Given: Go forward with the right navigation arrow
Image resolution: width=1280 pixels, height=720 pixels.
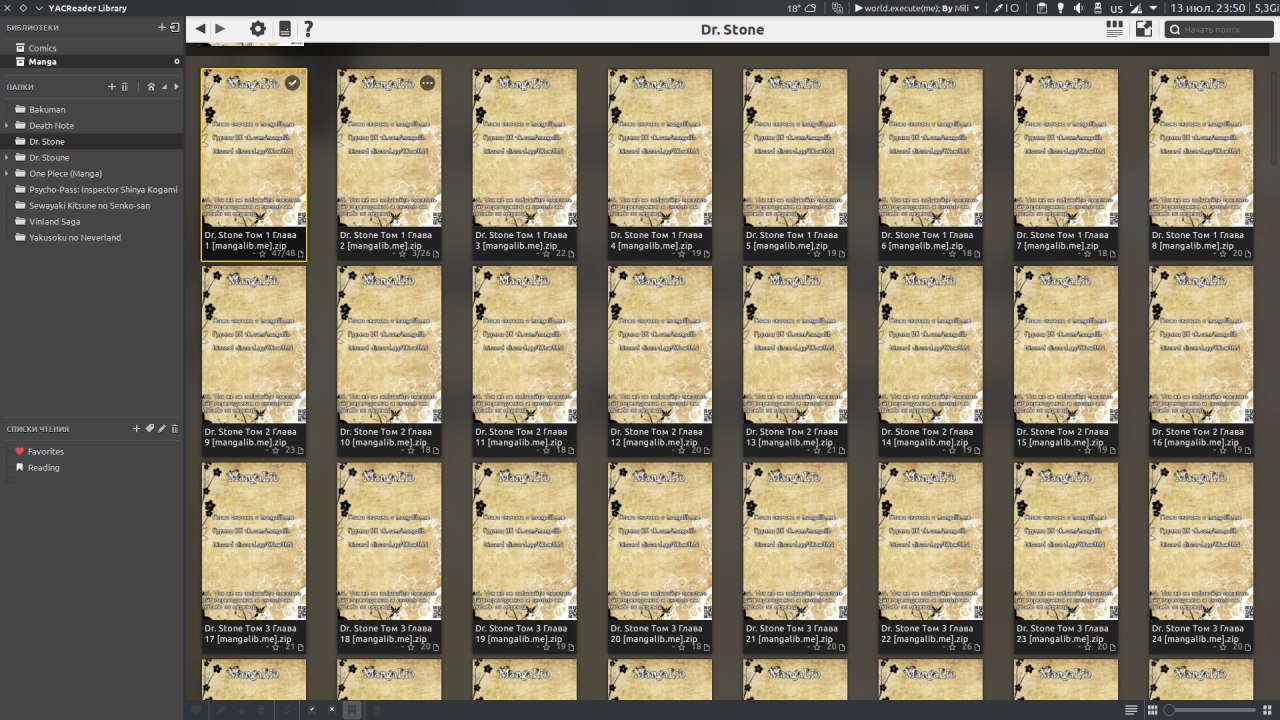Looking at the screenshot, I should tap(220, 29).
